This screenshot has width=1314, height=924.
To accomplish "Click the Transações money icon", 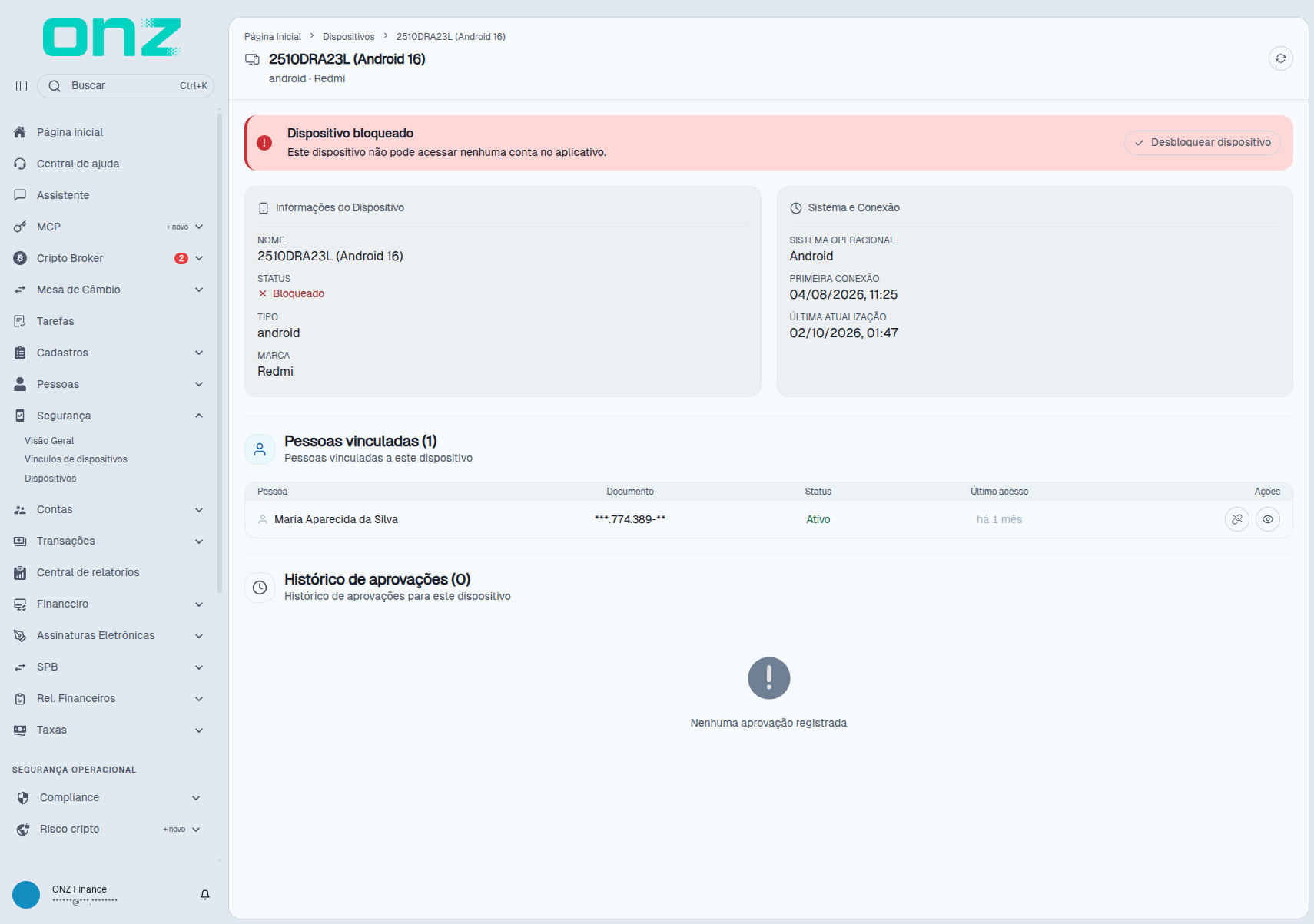I will click(x=20, y=541).
